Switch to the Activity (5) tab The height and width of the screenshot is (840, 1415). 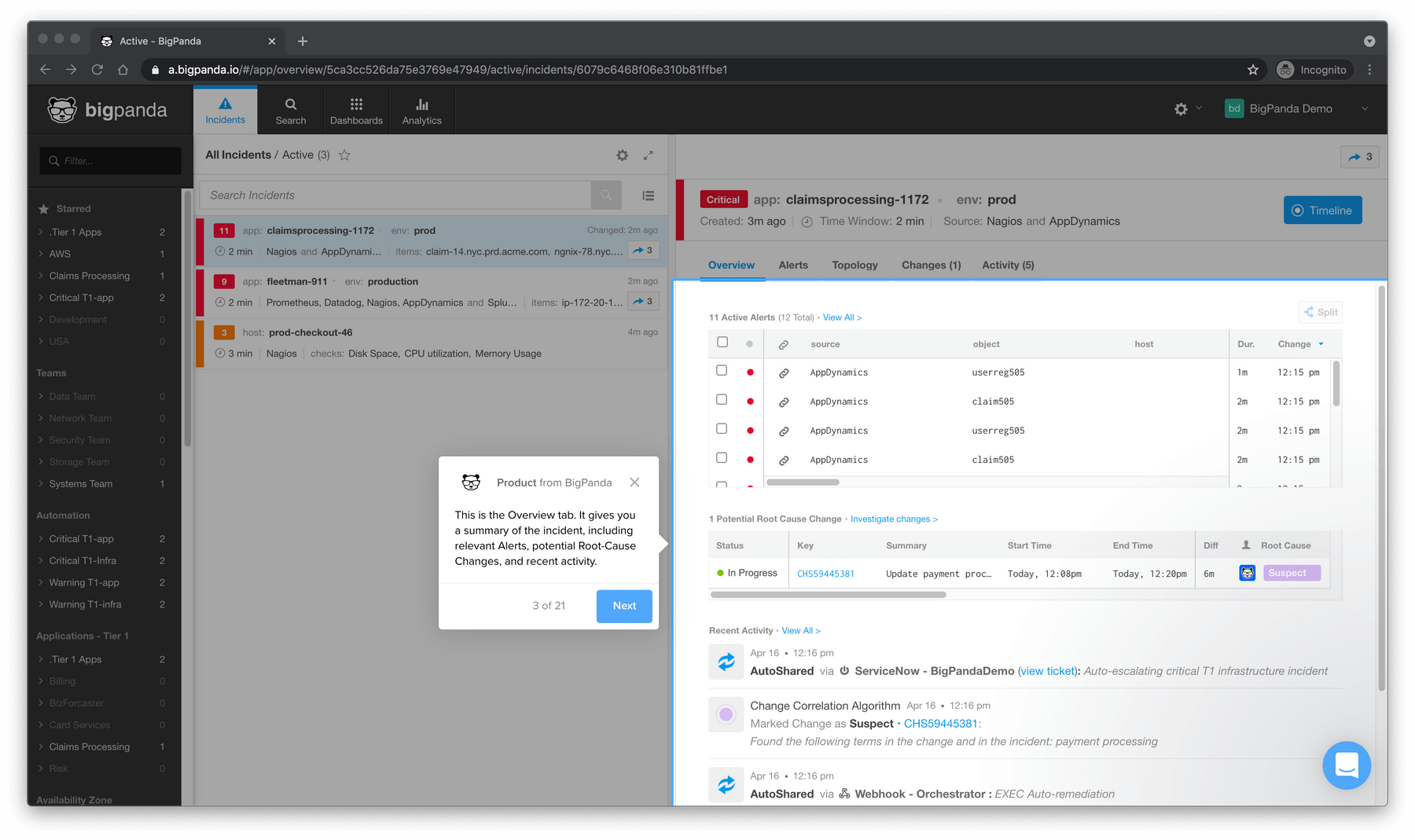pyautogui.click(x=1008, y=266)
